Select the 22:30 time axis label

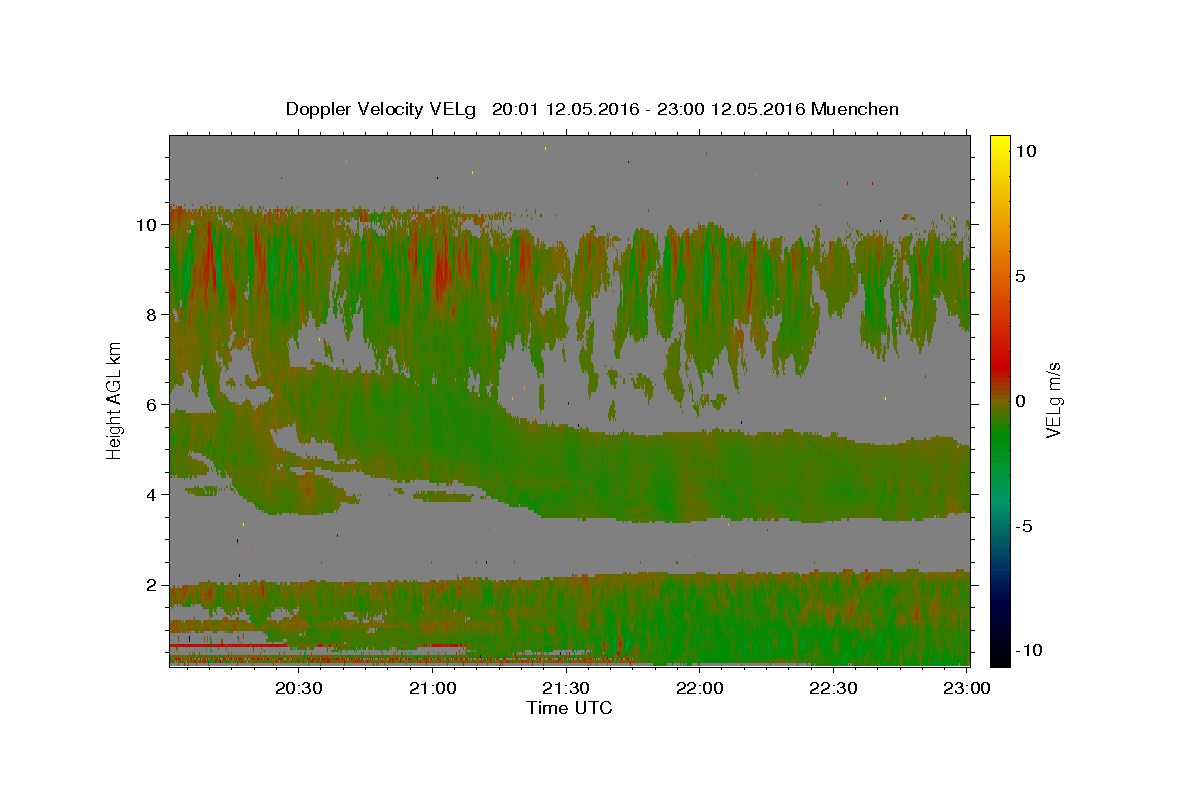(833, 688)
